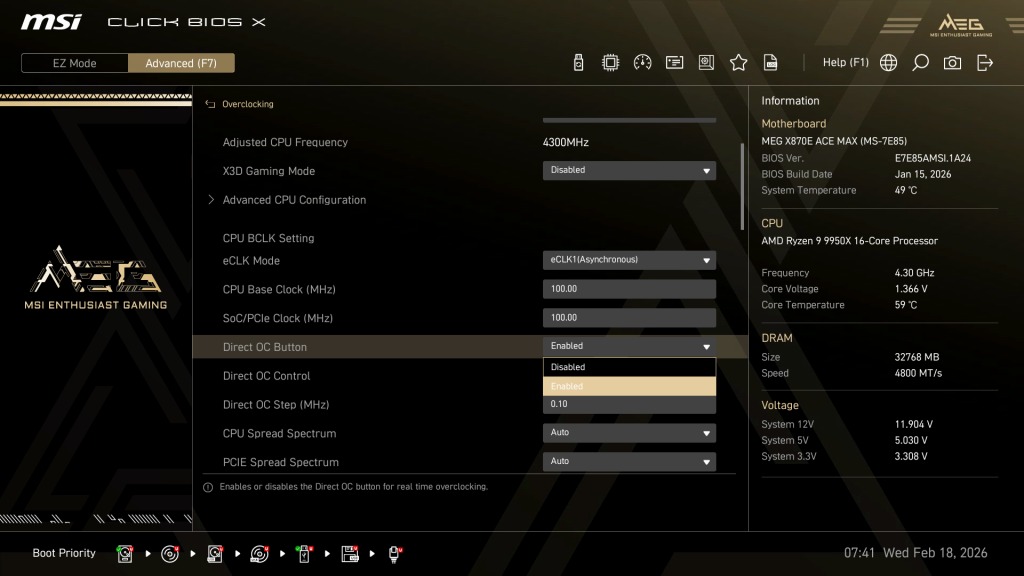Open M-Flash USB update icon

pos(578,63)
